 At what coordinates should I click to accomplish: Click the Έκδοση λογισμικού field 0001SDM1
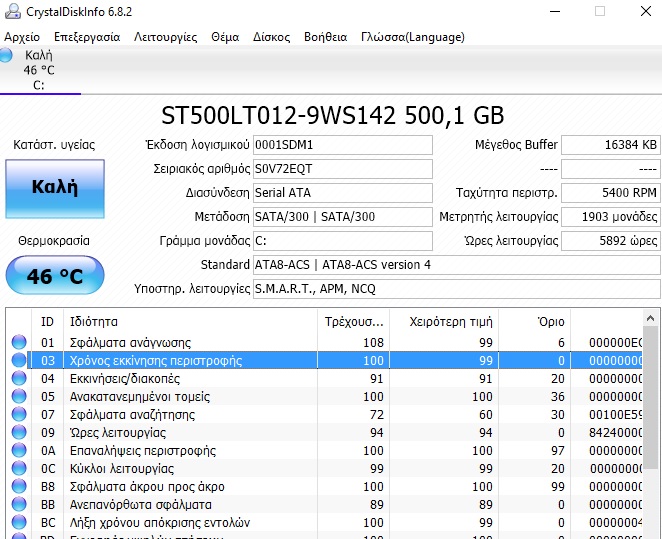point(343,145)
